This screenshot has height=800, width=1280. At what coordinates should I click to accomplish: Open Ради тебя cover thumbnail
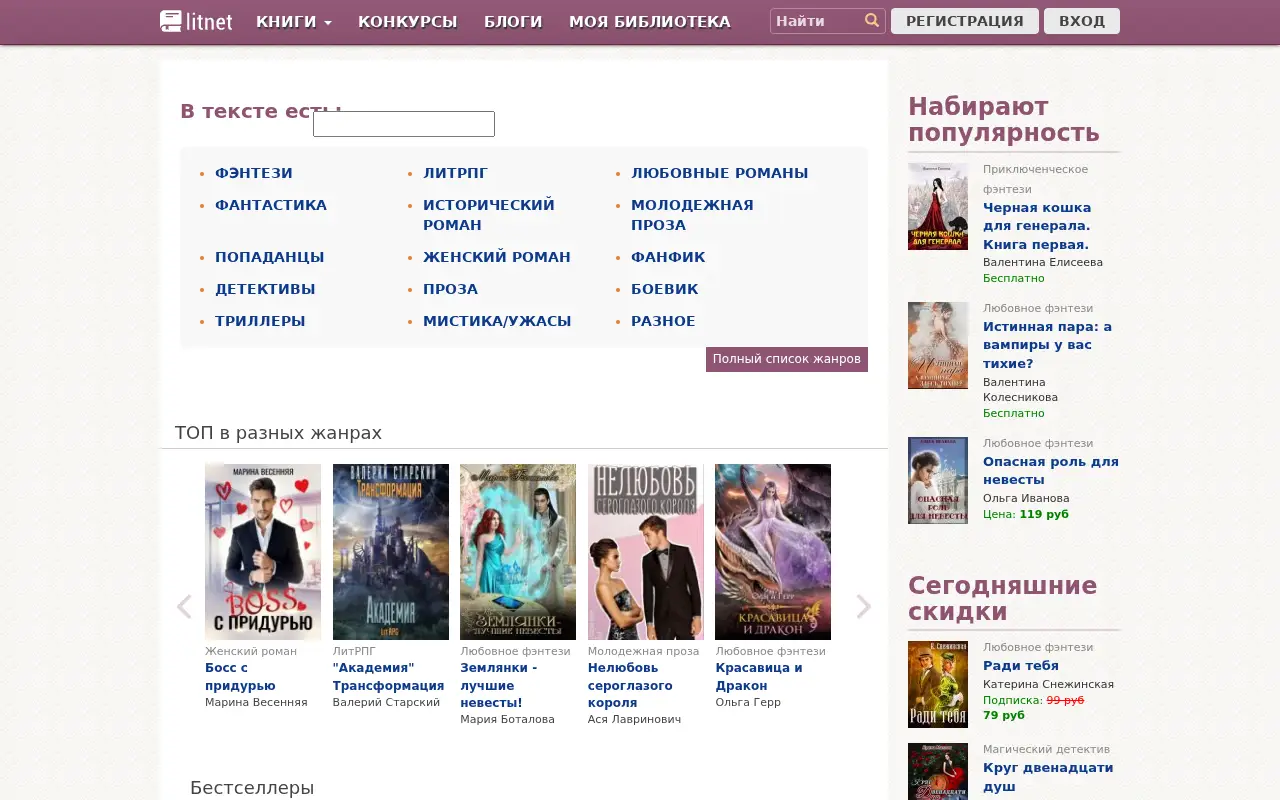pos(938,684)
